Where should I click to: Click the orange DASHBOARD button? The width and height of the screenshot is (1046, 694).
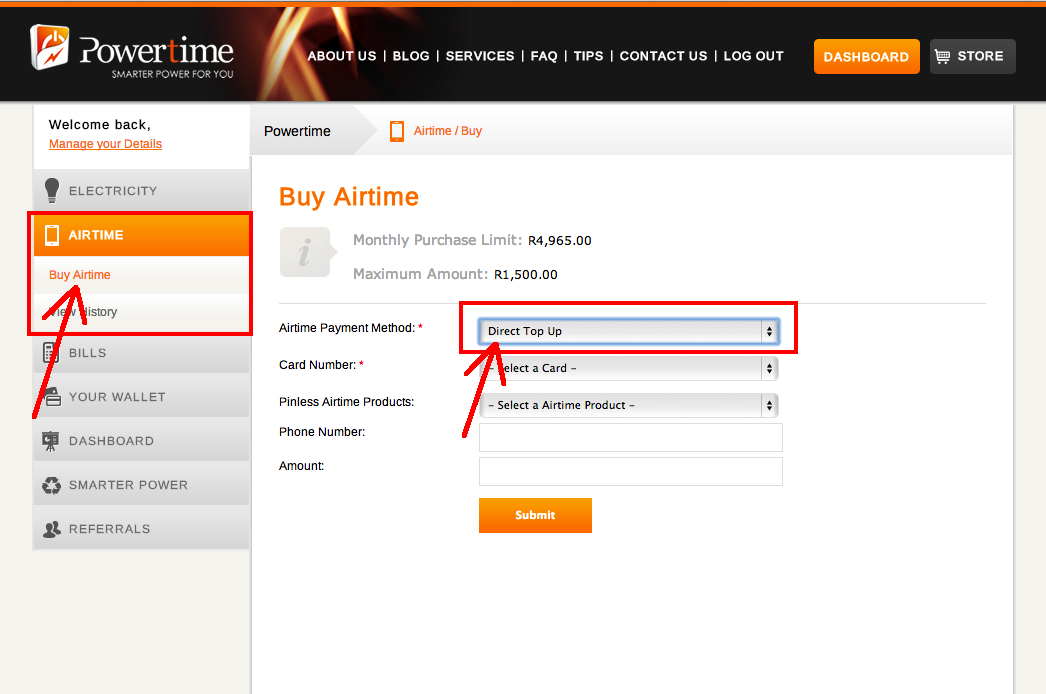tap(867, 57)
